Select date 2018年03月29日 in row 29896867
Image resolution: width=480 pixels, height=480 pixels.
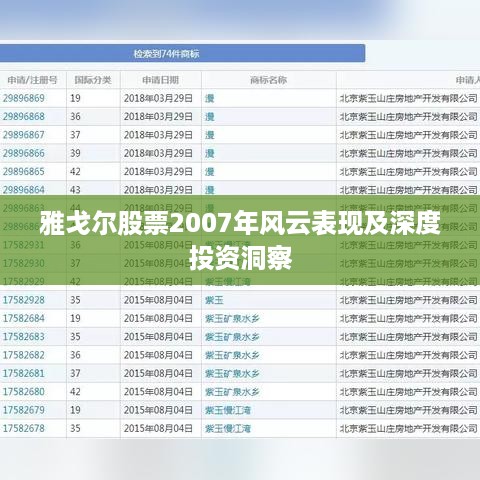coord(158,135)
